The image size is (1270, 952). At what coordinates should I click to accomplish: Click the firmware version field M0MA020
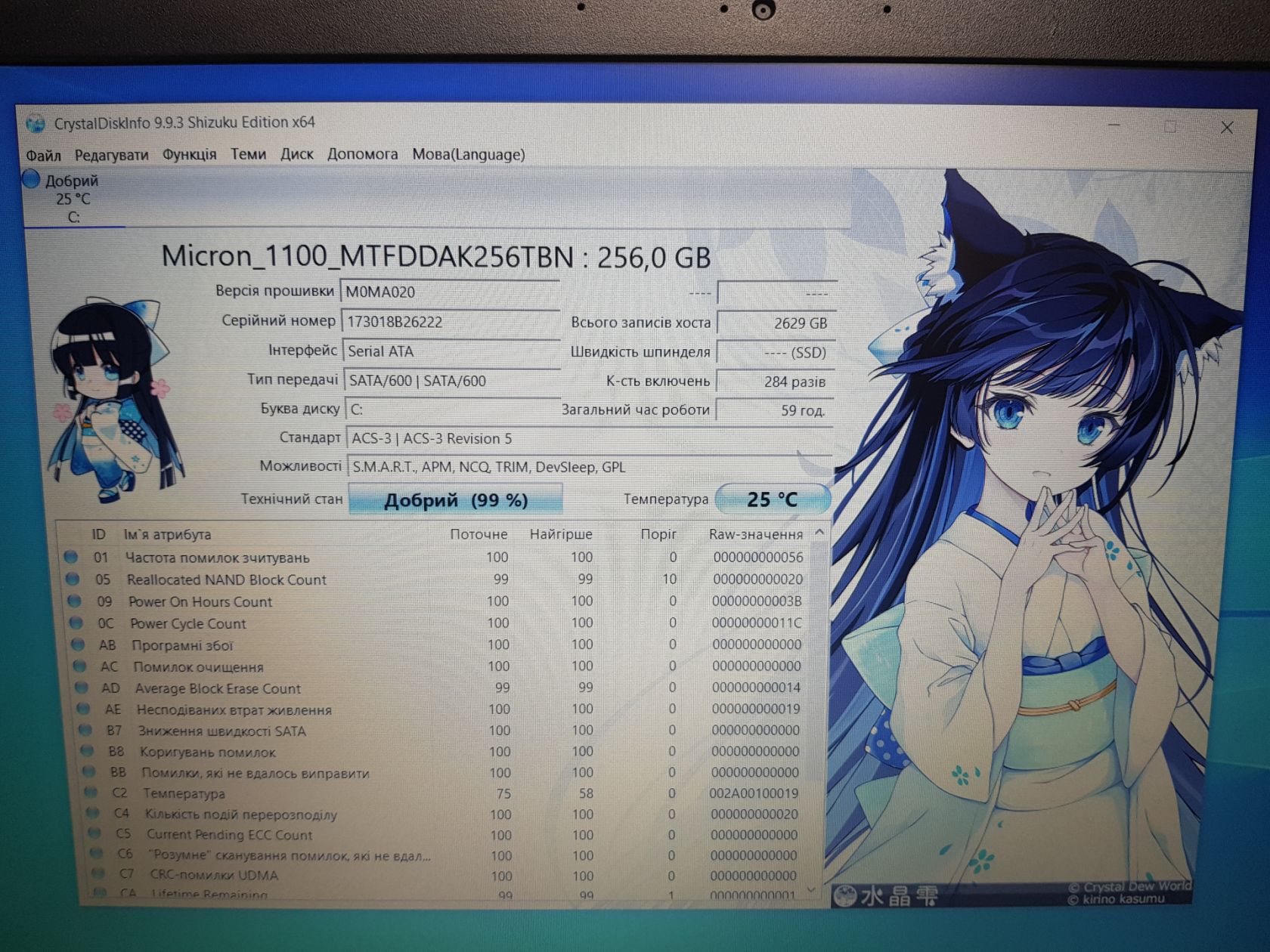(x=451, y=292)
